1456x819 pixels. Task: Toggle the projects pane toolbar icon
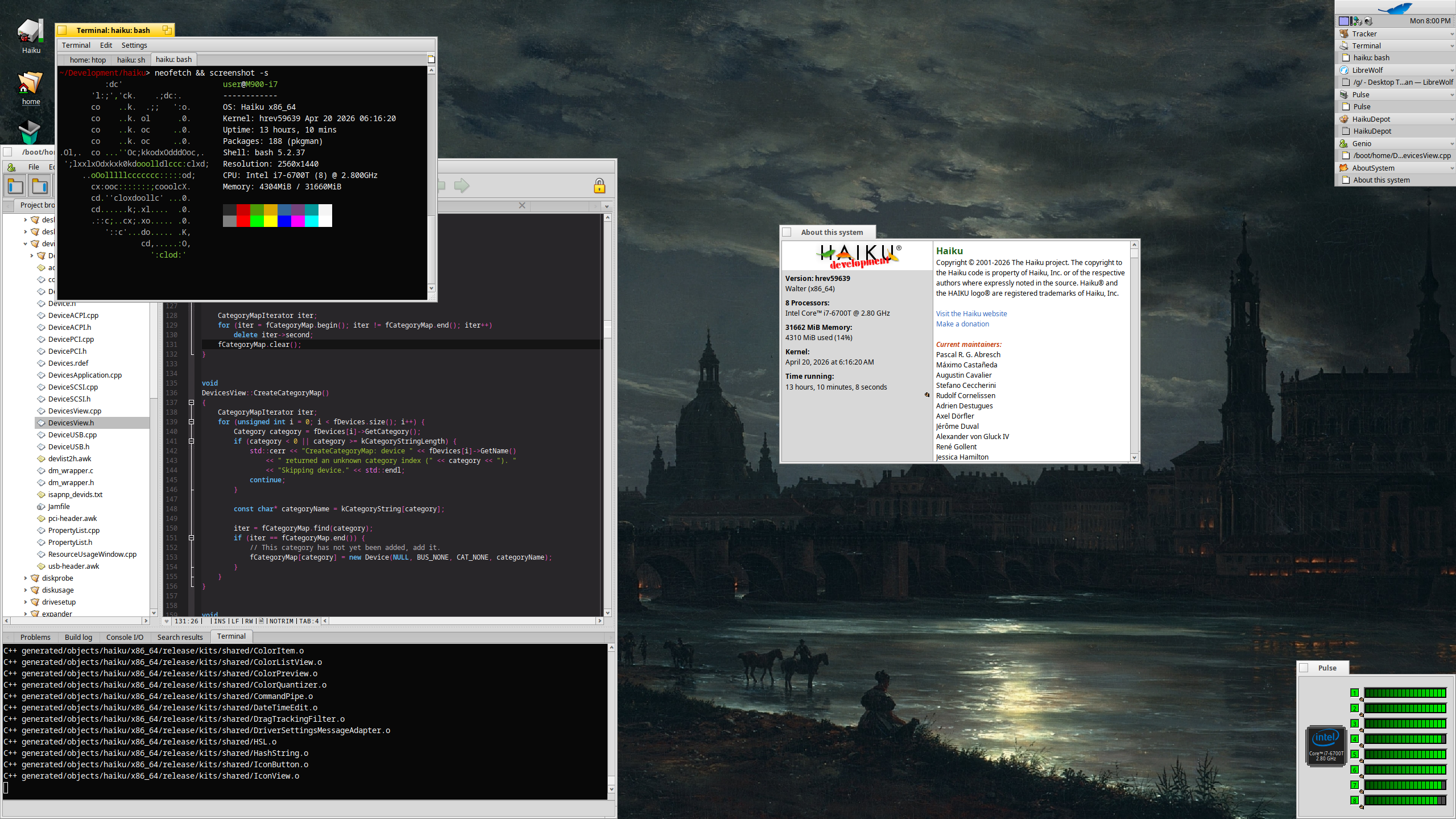(x=15, y=186)
